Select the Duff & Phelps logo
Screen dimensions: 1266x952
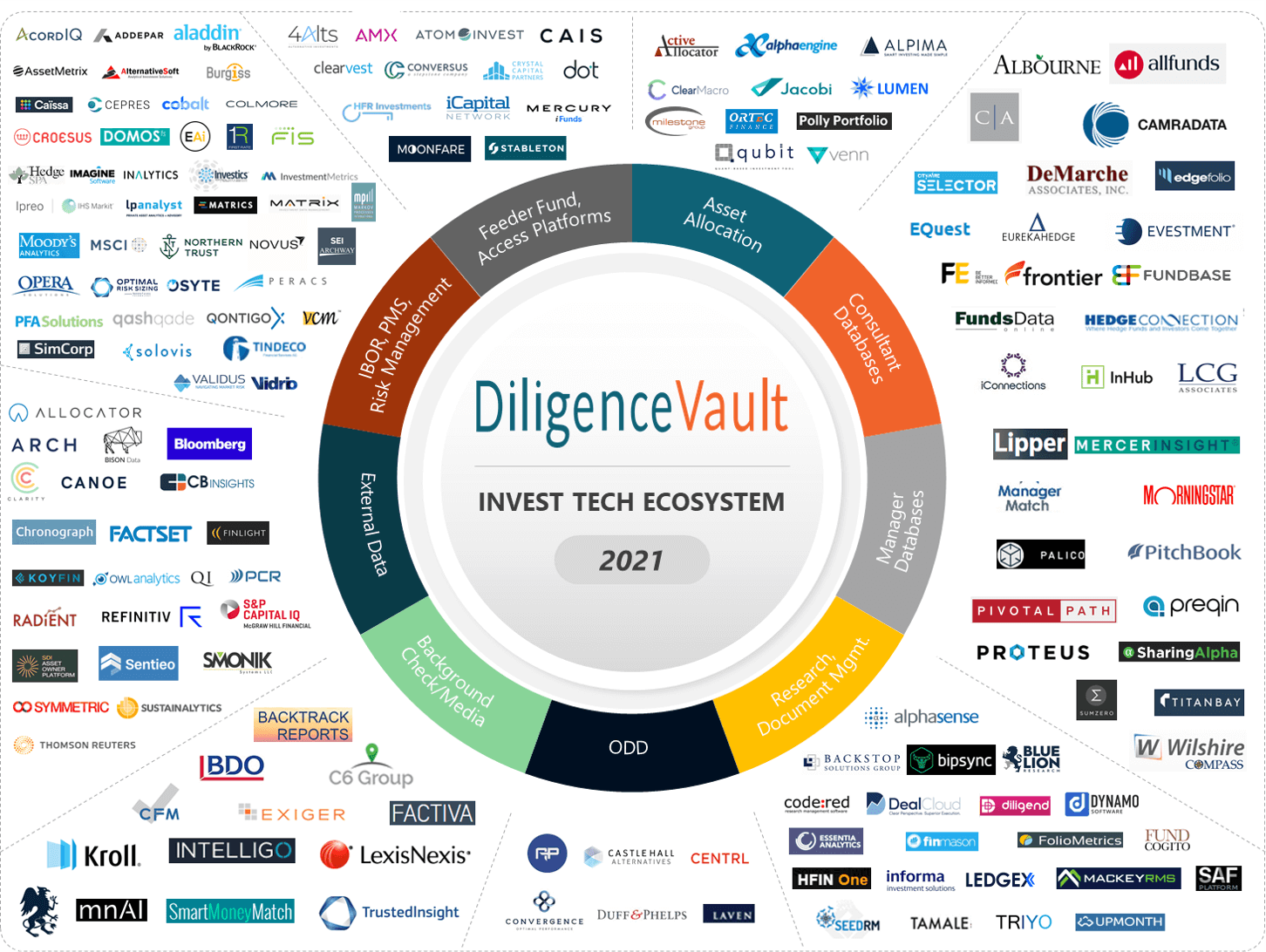point(642,915)
